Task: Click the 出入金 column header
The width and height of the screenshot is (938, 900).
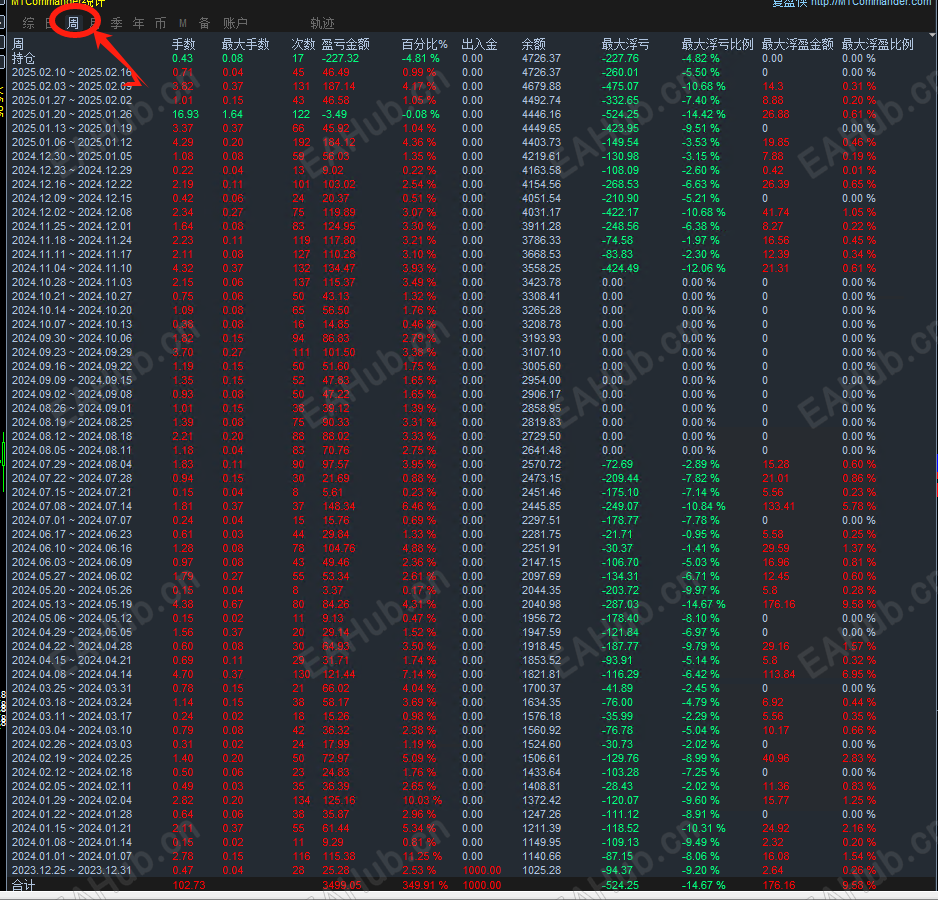Action: (x=480, y=44)
